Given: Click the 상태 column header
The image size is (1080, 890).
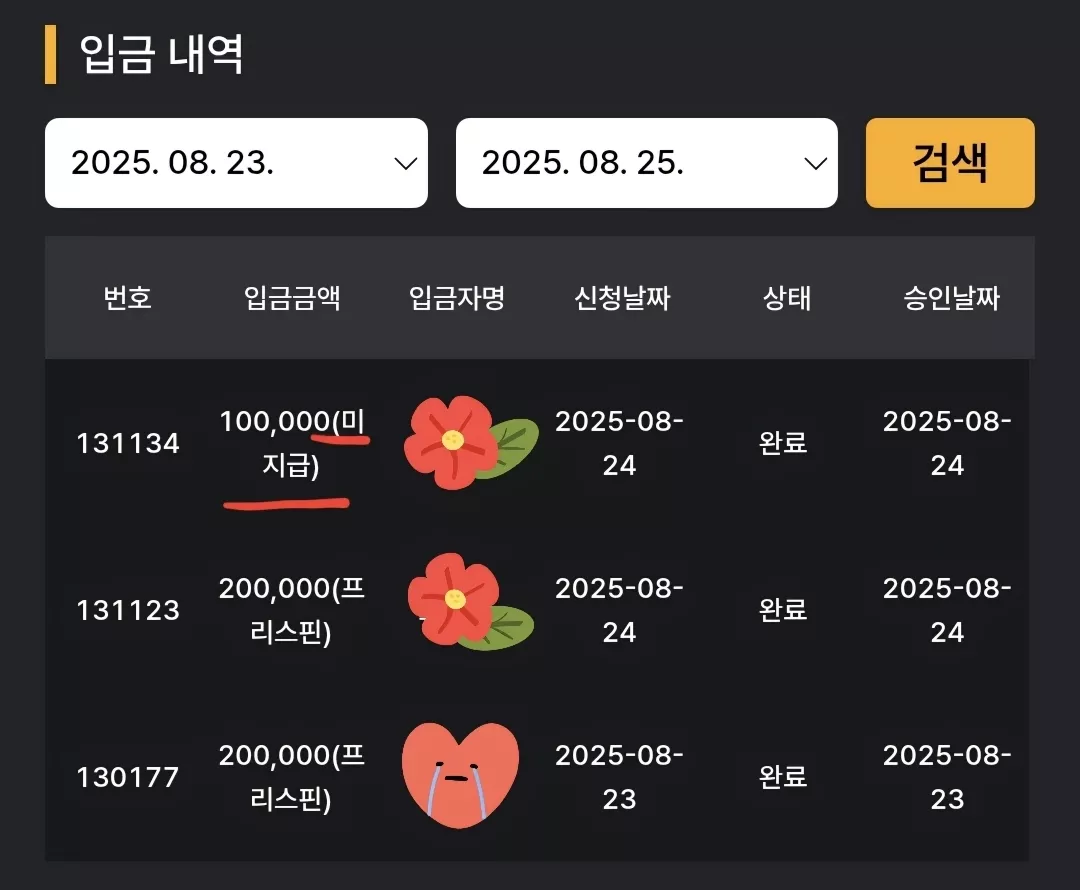Looking at the screenshot, I should pyautogui.click(x=787, y=298).
